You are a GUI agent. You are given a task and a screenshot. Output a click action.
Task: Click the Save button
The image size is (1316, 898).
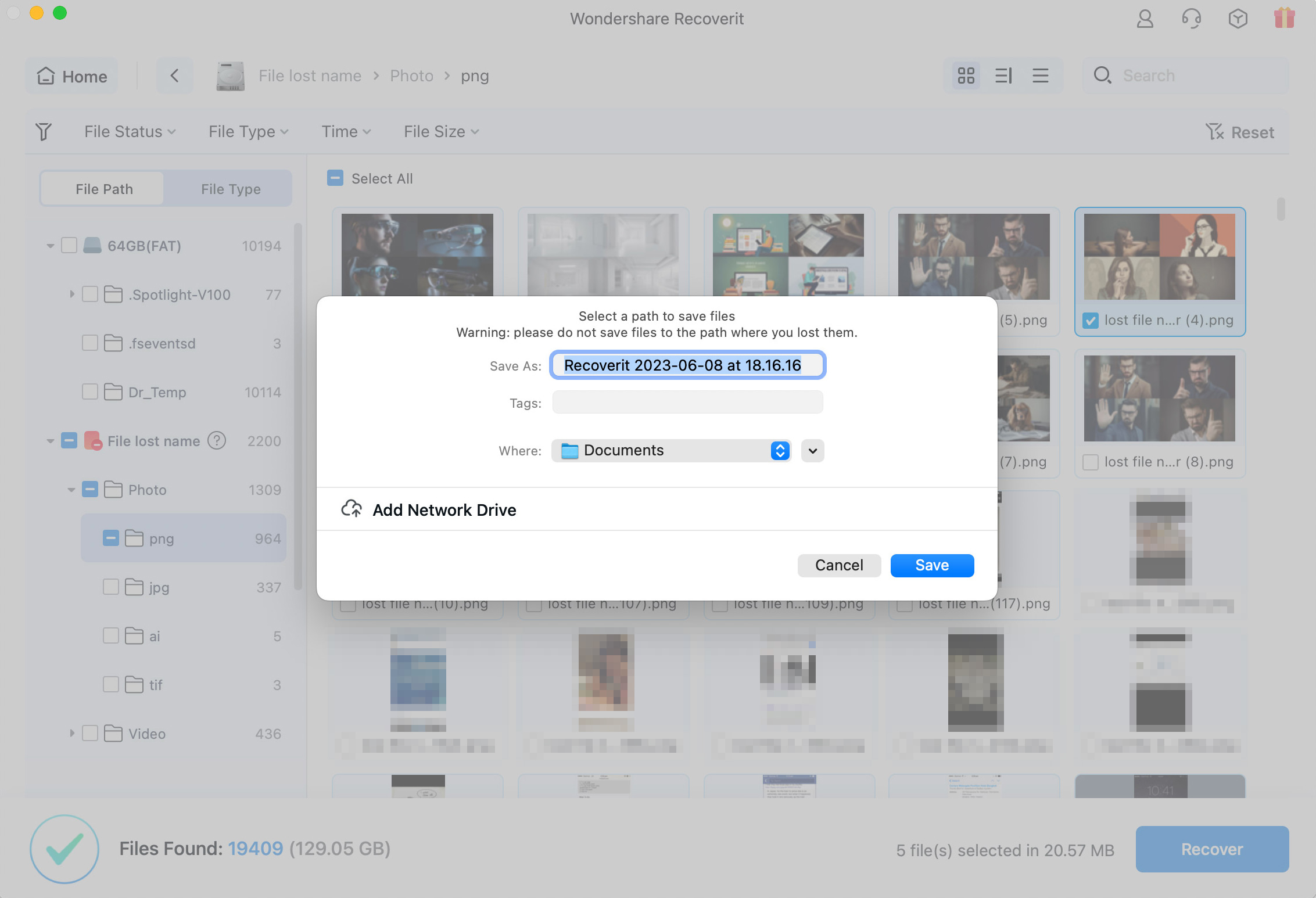(932, 565)
